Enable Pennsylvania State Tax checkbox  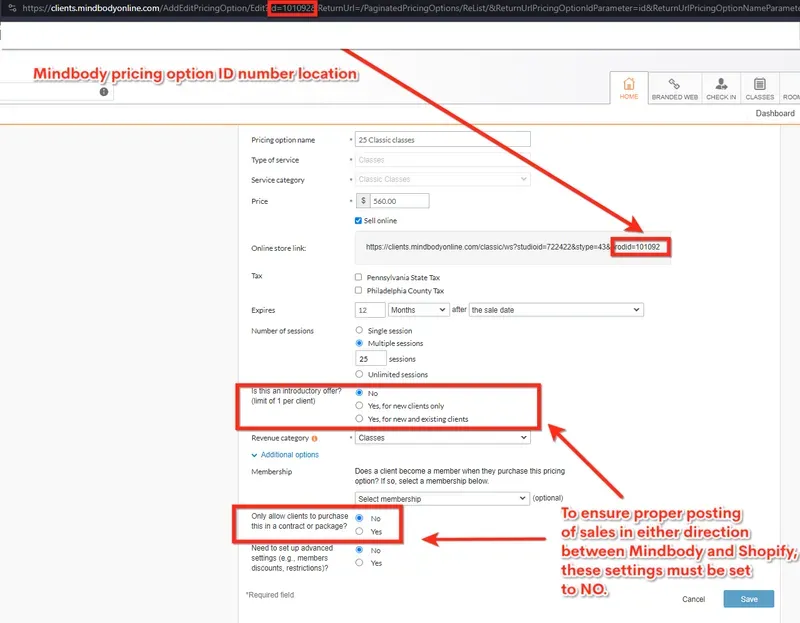(359, 277)
